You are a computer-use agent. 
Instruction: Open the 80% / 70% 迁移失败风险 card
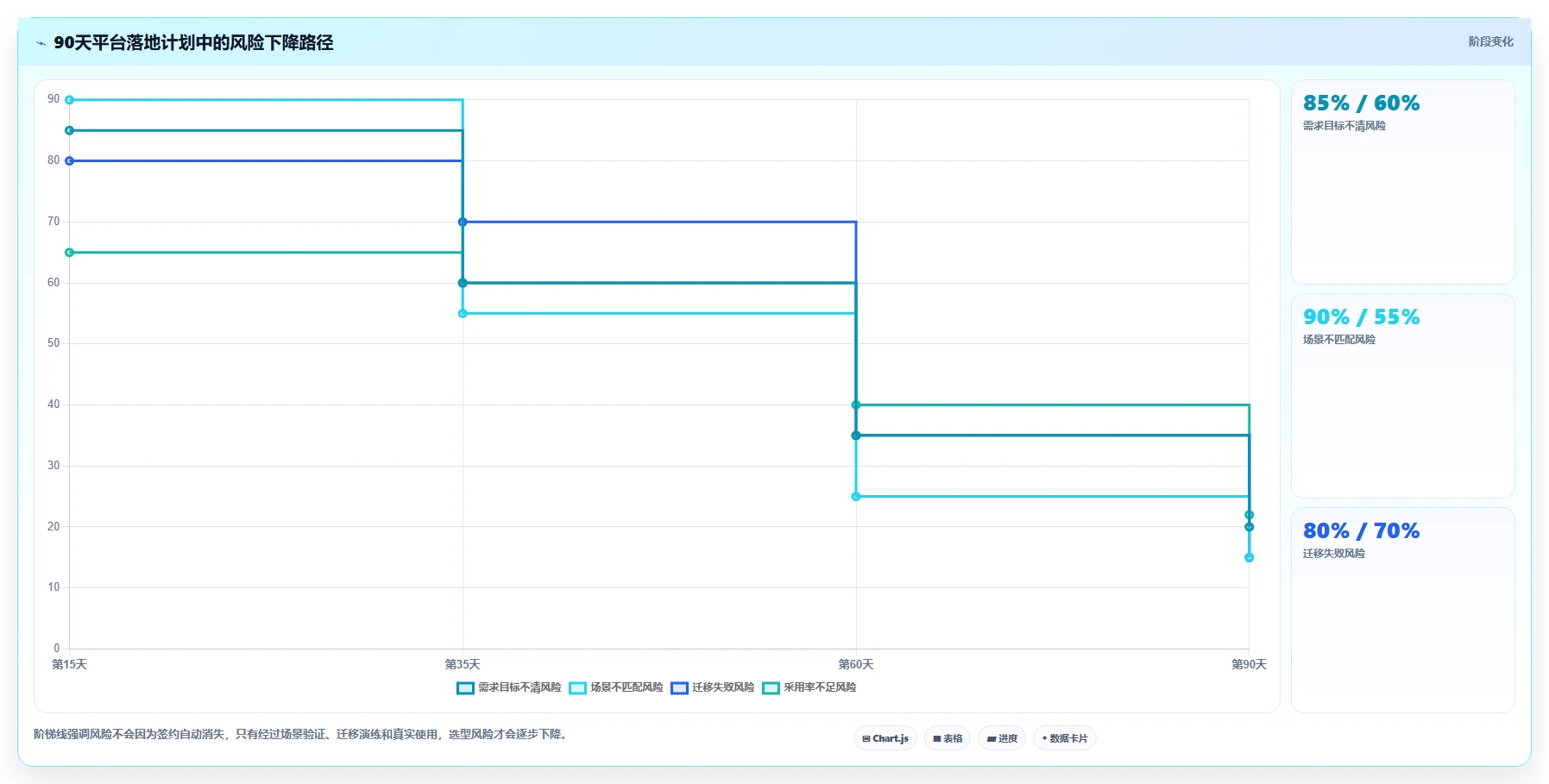[x=1403, y=610]
